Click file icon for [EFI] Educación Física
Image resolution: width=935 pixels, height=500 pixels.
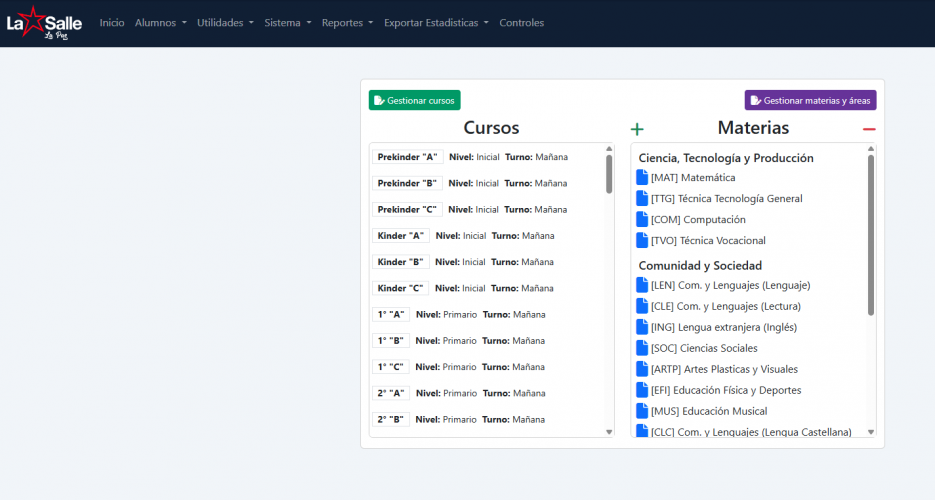642,390
